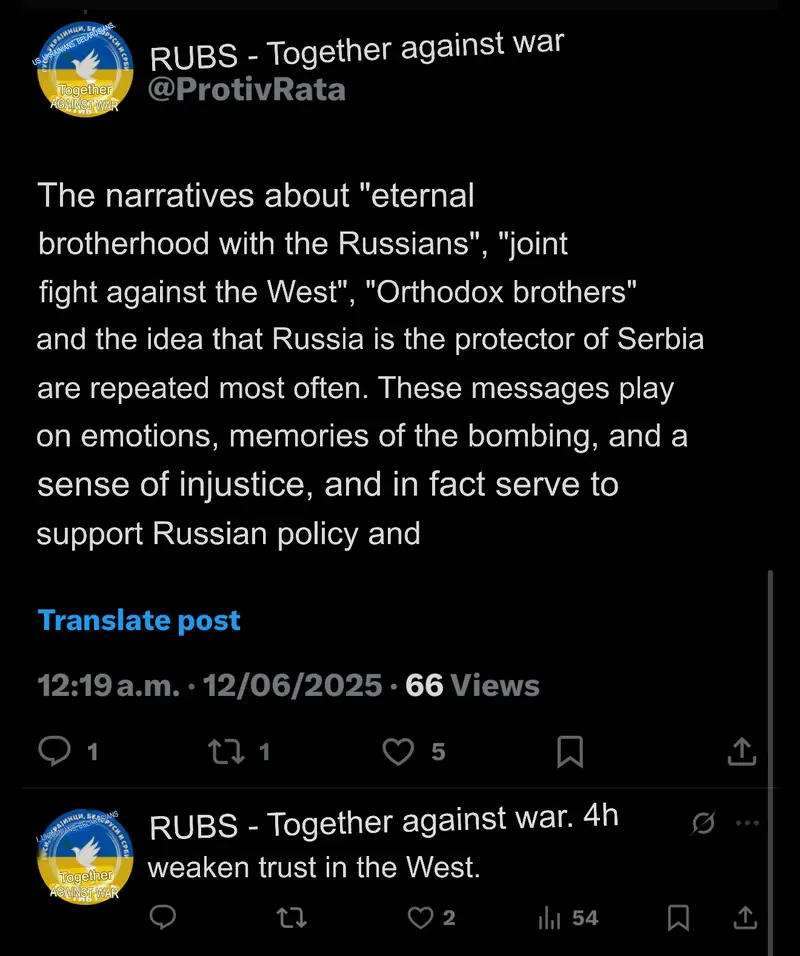Share the main post via share icon
The height and width of the screenshot is (956, 800).
(x=742, y=750)
